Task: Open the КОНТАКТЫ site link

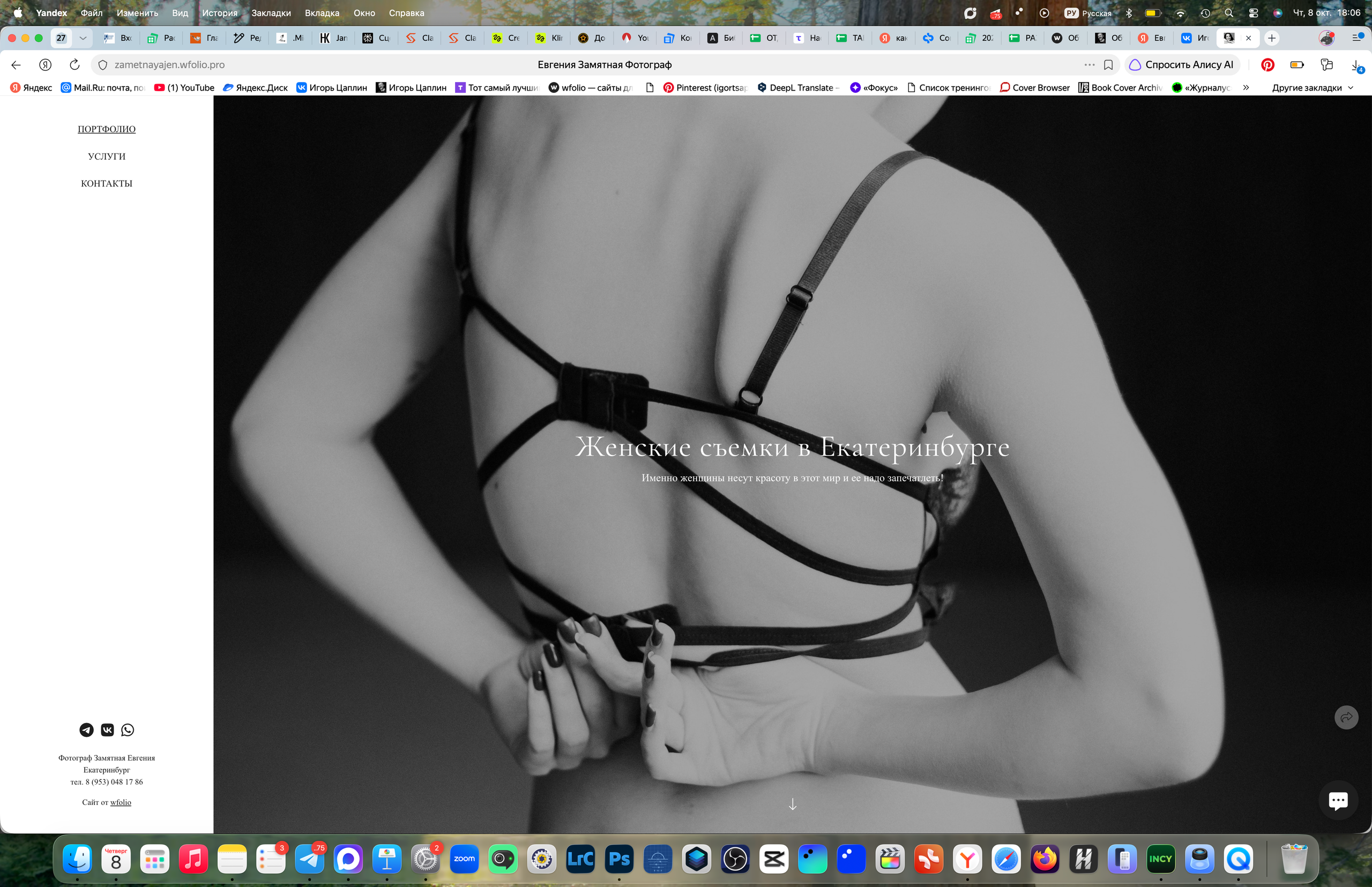Action: tap(107, 183)
